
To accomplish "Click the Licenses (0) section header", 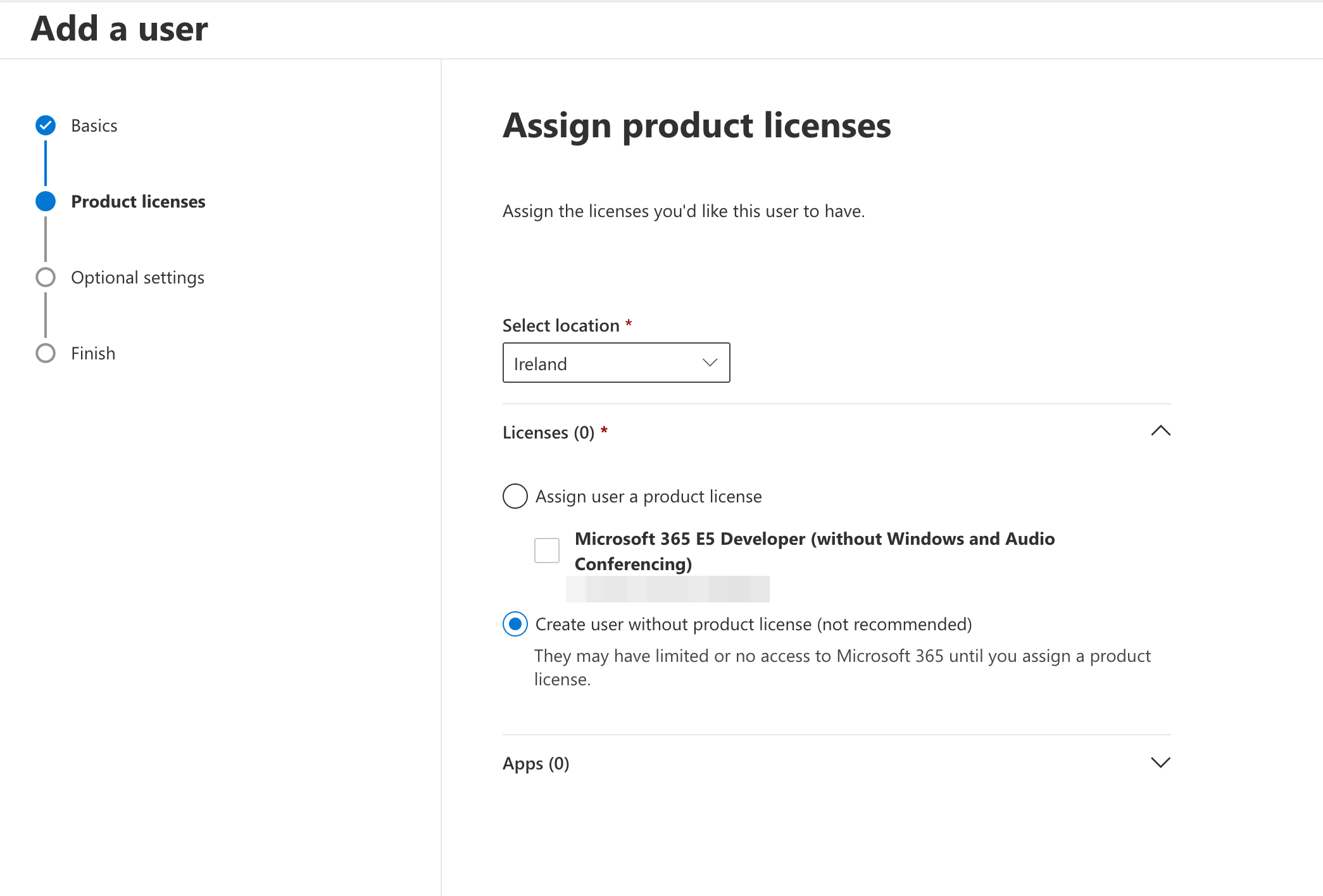I will click(x=548, y=433).
